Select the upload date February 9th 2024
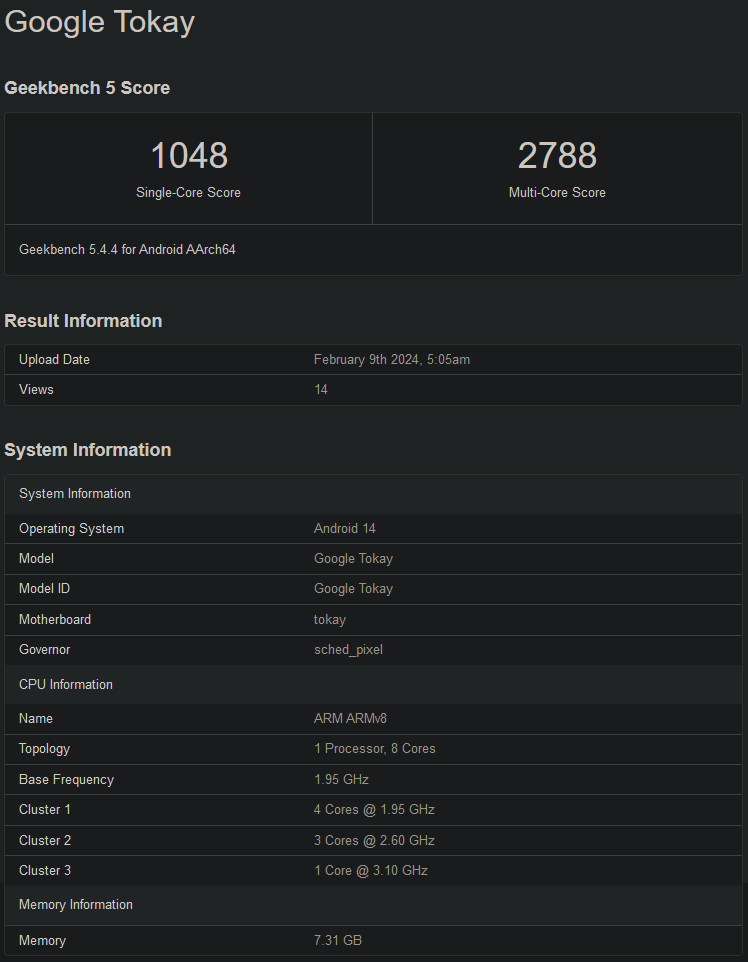 (x=391, y=360)
